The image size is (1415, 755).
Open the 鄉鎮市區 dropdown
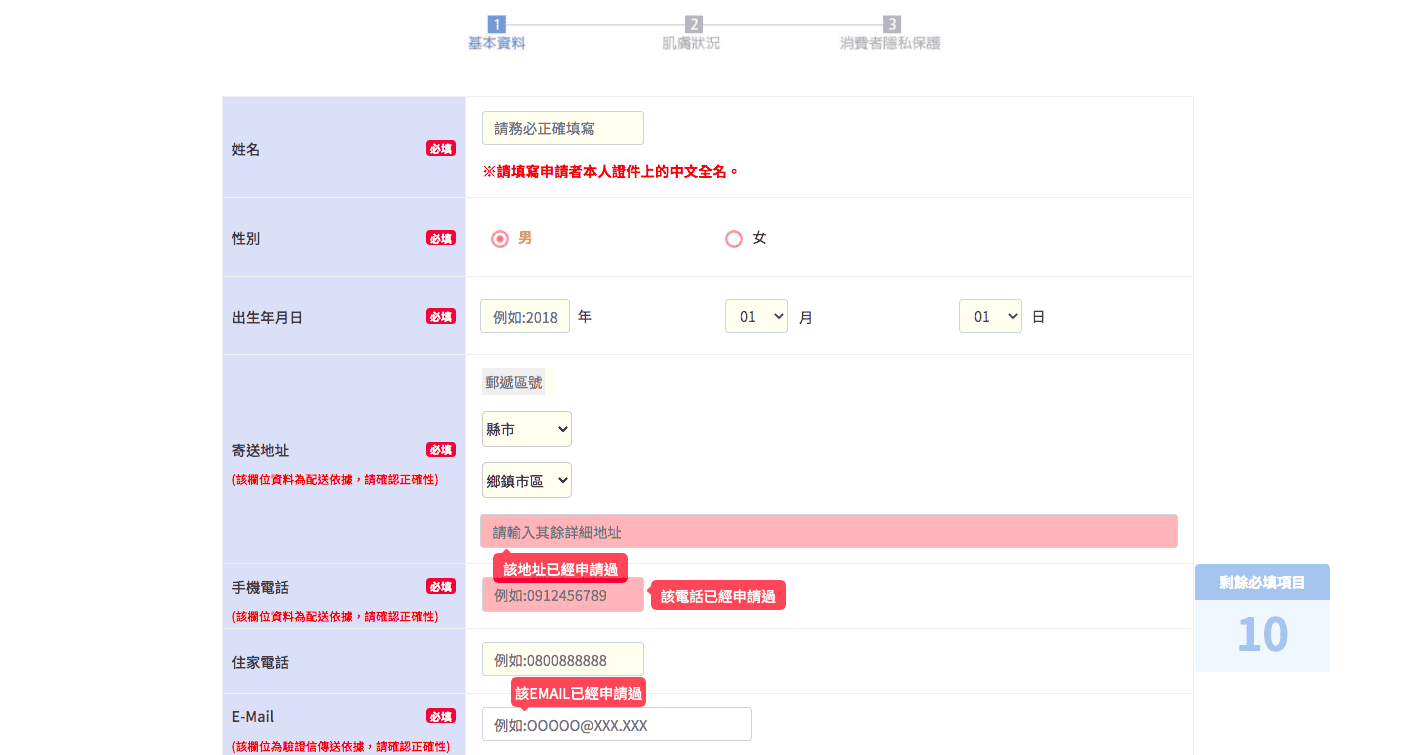pos(526,480)
